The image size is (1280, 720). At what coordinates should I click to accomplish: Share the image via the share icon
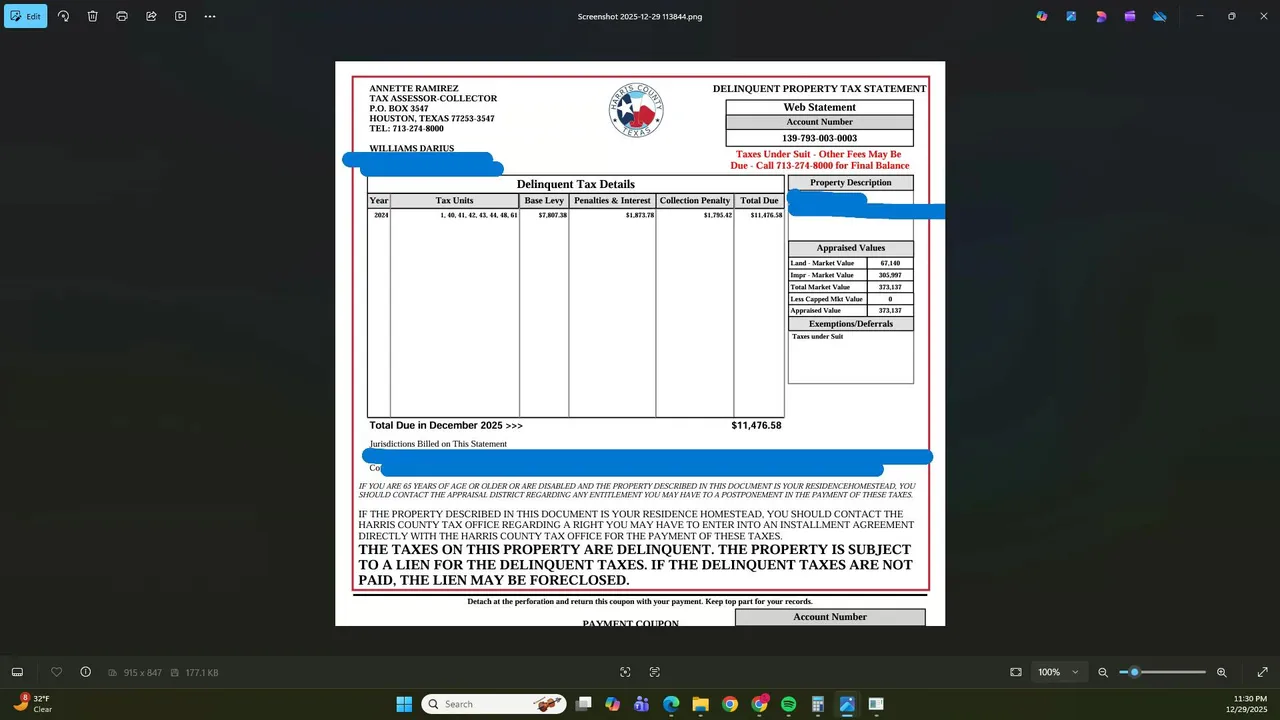151,16
